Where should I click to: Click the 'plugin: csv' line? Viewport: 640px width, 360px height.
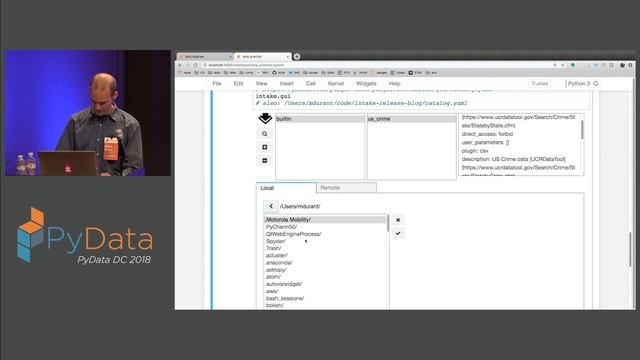pos(475,151)
